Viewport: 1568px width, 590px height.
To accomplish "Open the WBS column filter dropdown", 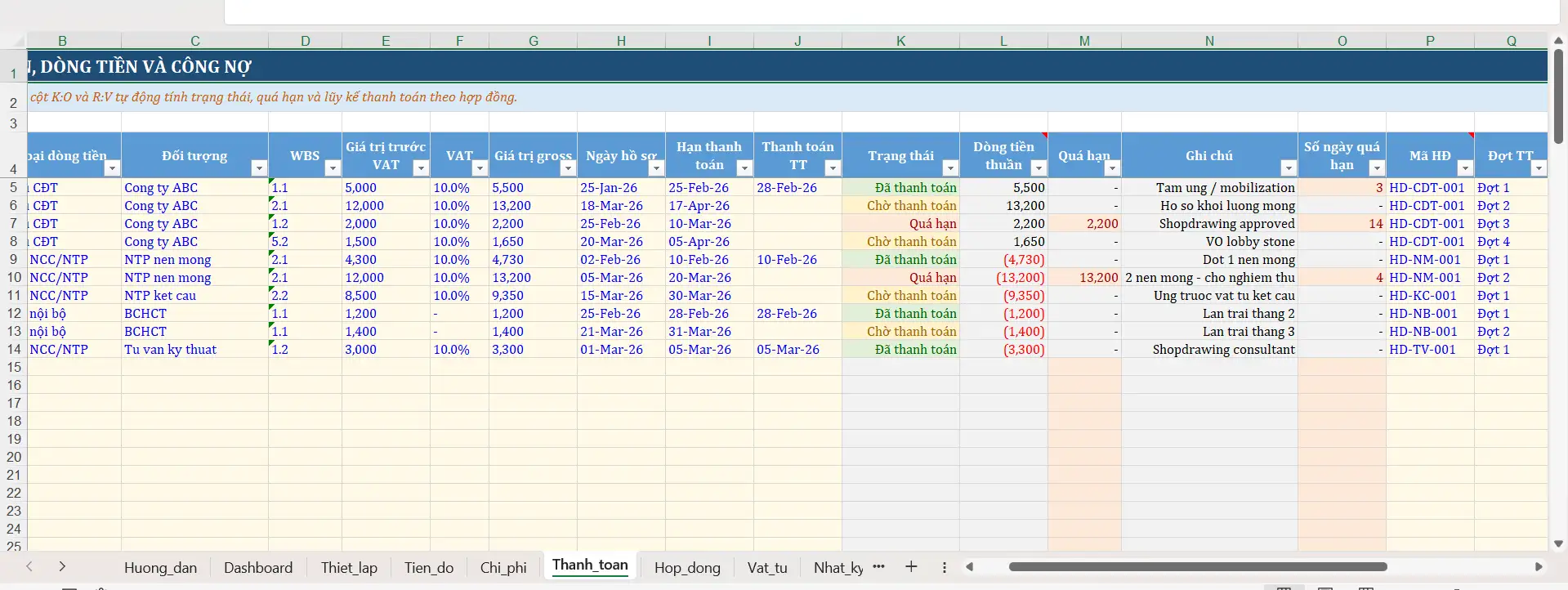I will coord(333,168).
